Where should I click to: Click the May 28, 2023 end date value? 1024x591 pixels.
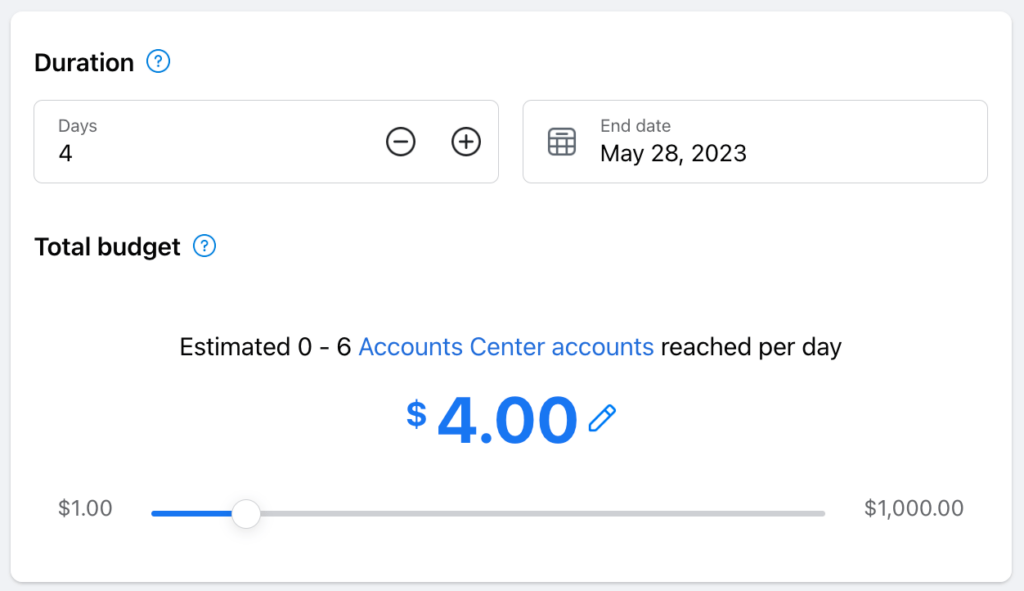click(x=673, y=154)
